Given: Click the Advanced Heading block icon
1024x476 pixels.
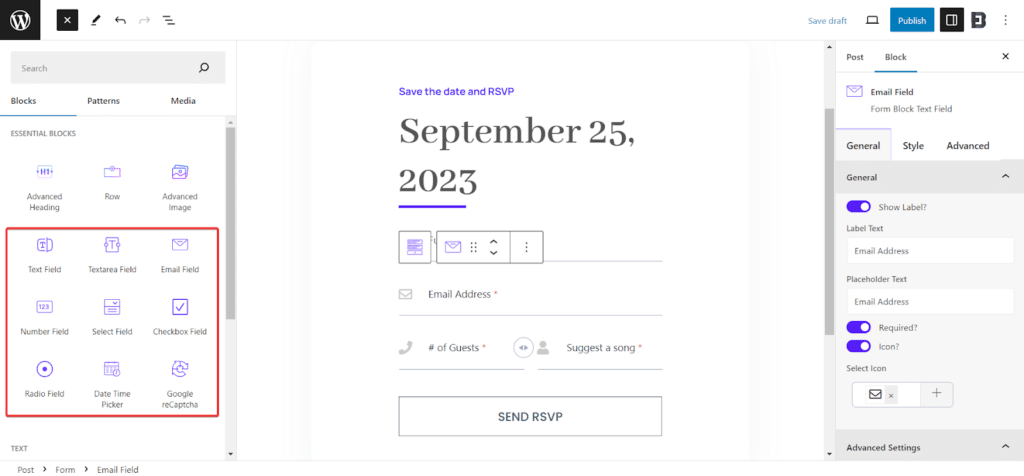Looking at the screenshot, I should [44, 172].
